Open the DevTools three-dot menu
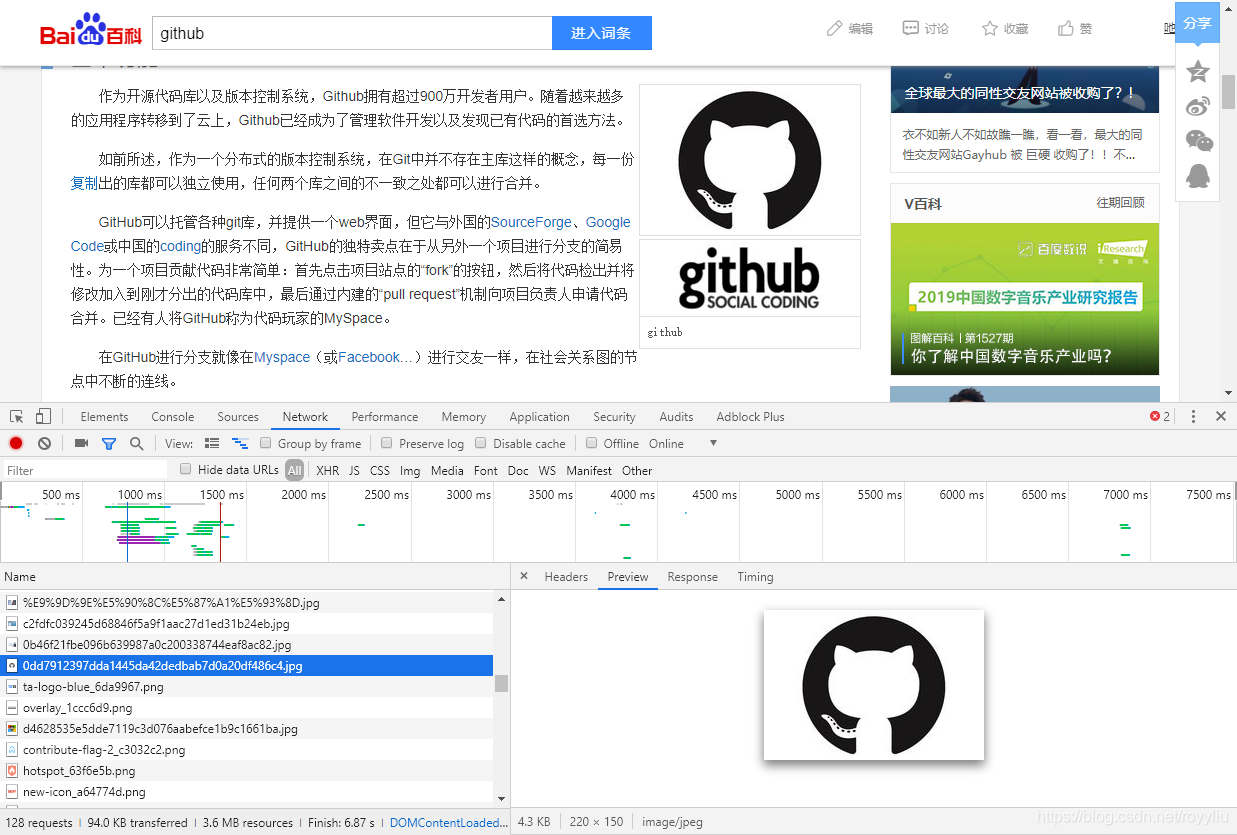The width and height of the screenshot is (1237, 835). pos(1193,417)
